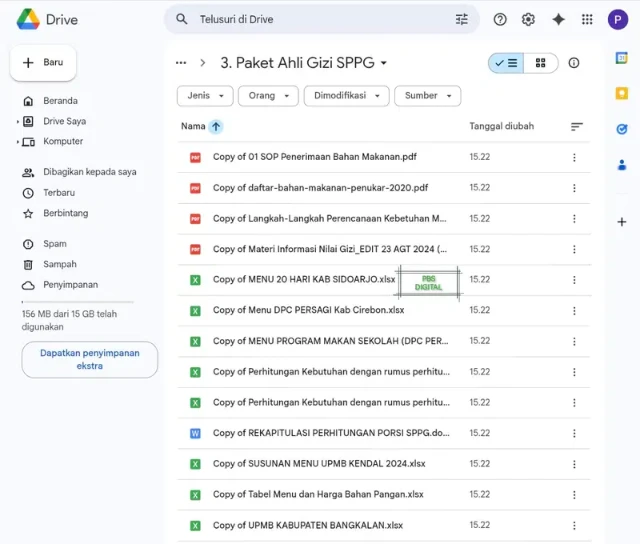Open the Help and support icon
Image resolution: width=640 pixels, height=544 pixels.
click(500, 19)
